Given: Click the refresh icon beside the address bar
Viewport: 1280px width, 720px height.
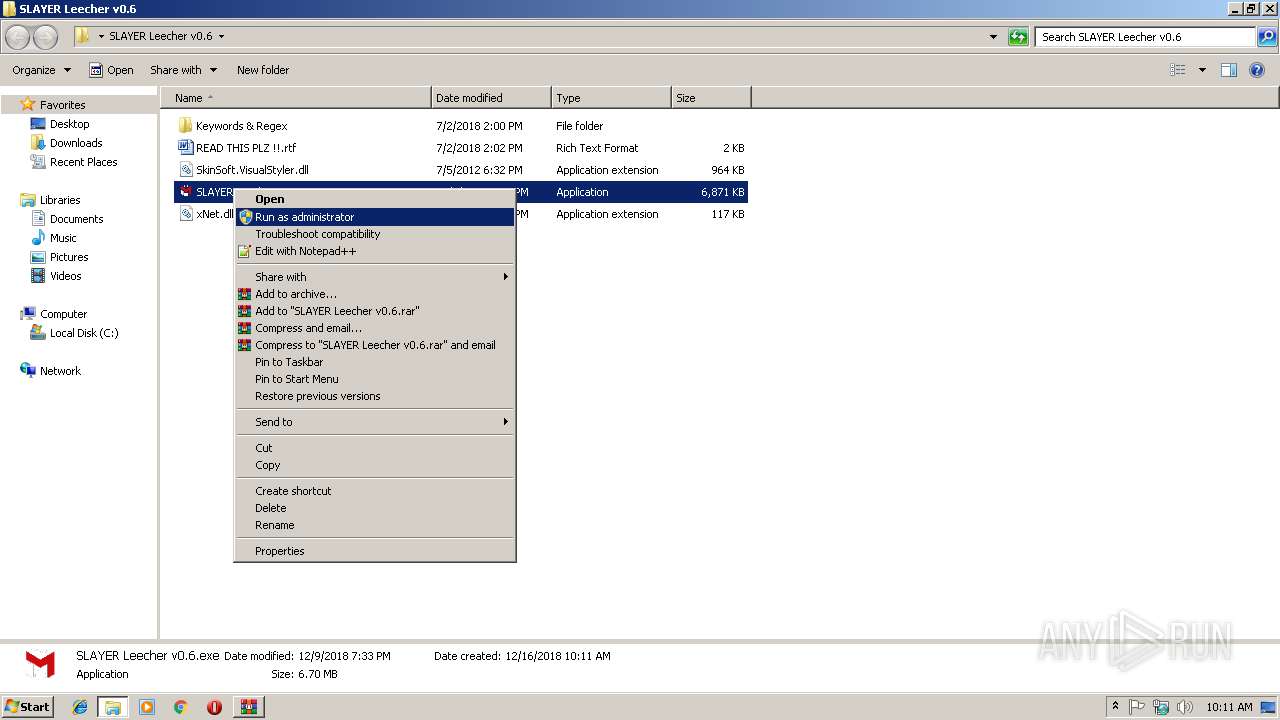Looking at the screenshot, I should [1018, 37].
